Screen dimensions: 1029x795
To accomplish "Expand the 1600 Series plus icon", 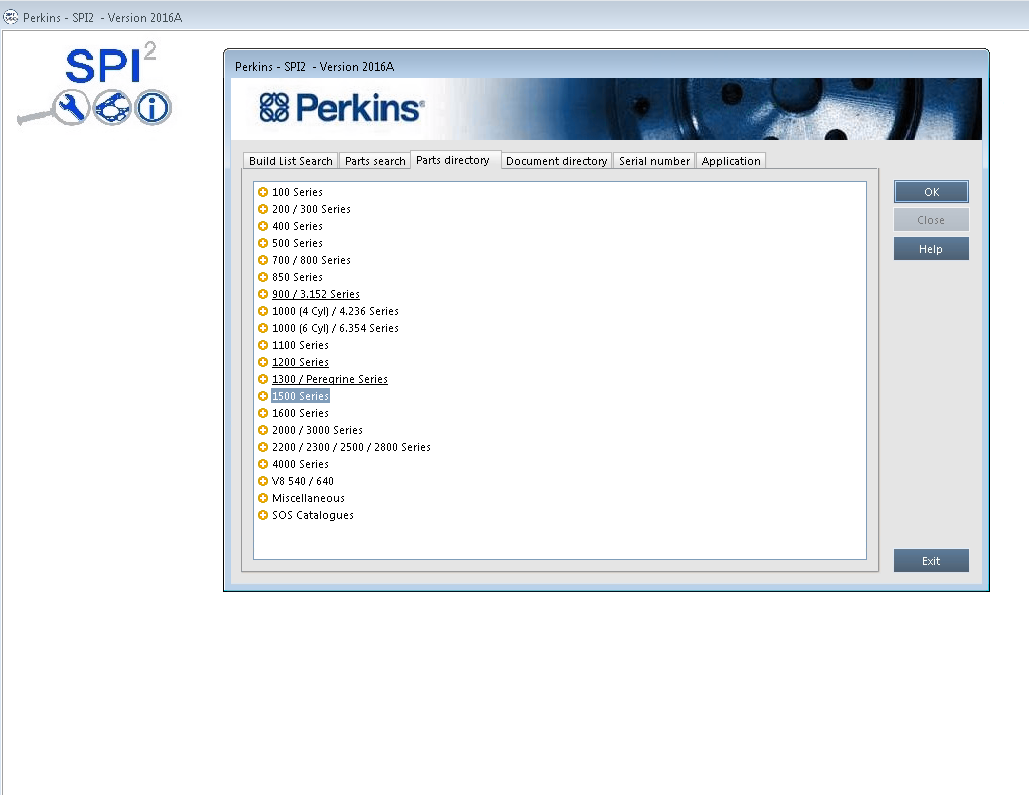I will [263, 413].
